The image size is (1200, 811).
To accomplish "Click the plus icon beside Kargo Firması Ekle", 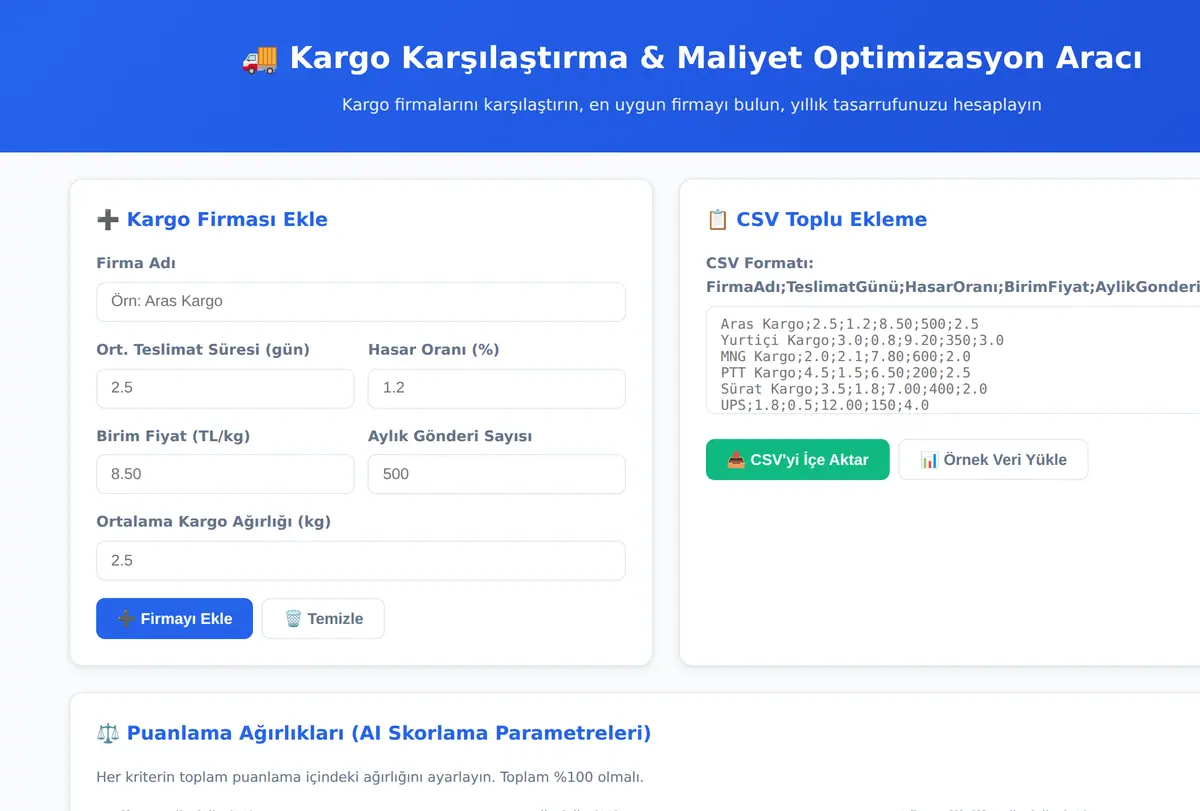I will [107, 220].
